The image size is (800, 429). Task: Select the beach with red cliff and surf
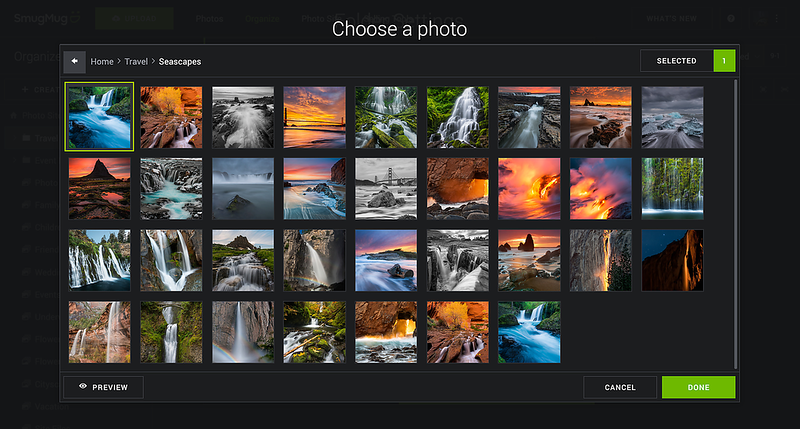(314, 189)
